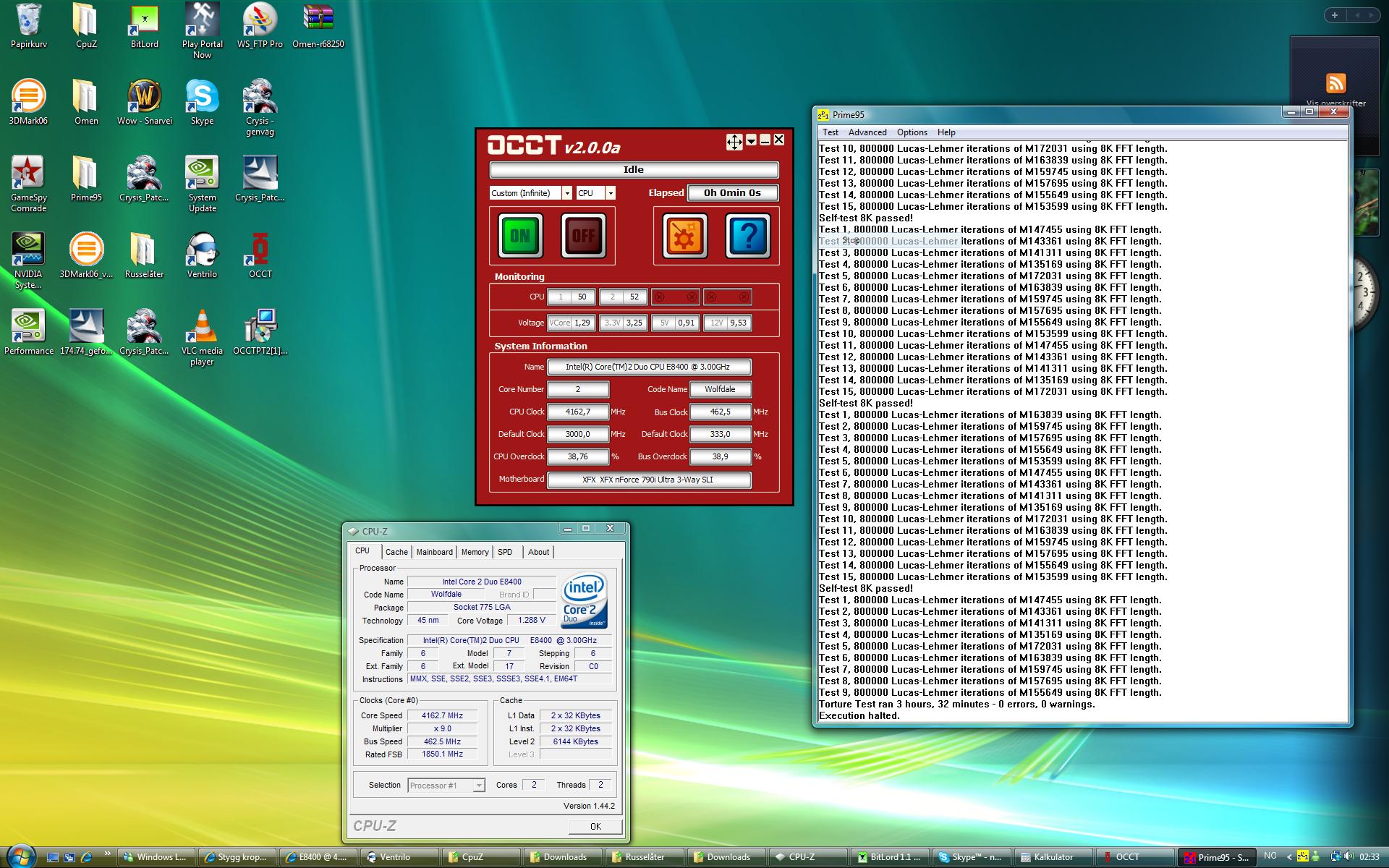Switch to E8400 Internet Explorer taskbar button
The height and width of the screenshot is (868, 1389).
(319, 857)
